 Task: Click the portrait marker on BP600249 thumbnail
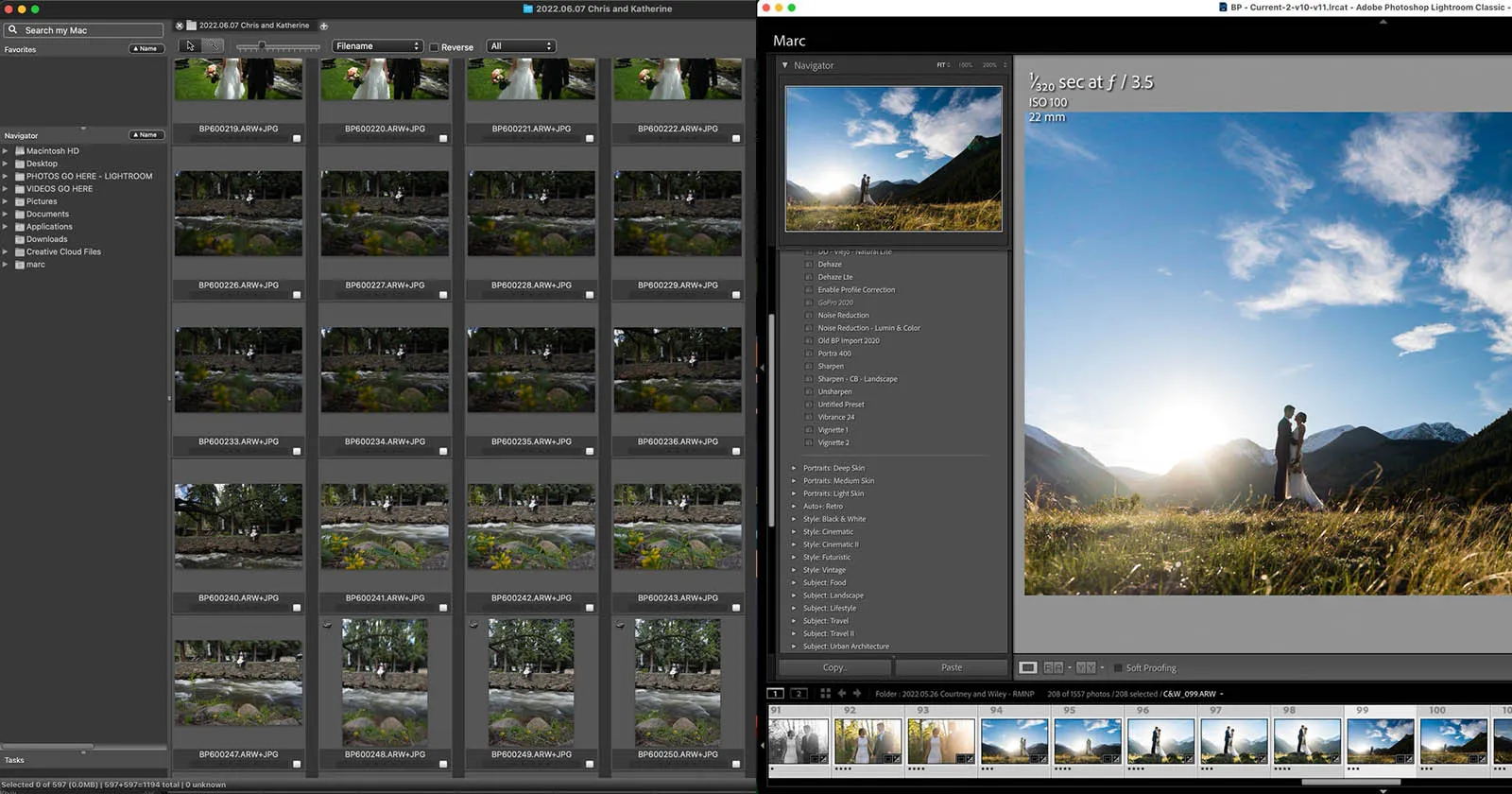click(473, 625)
